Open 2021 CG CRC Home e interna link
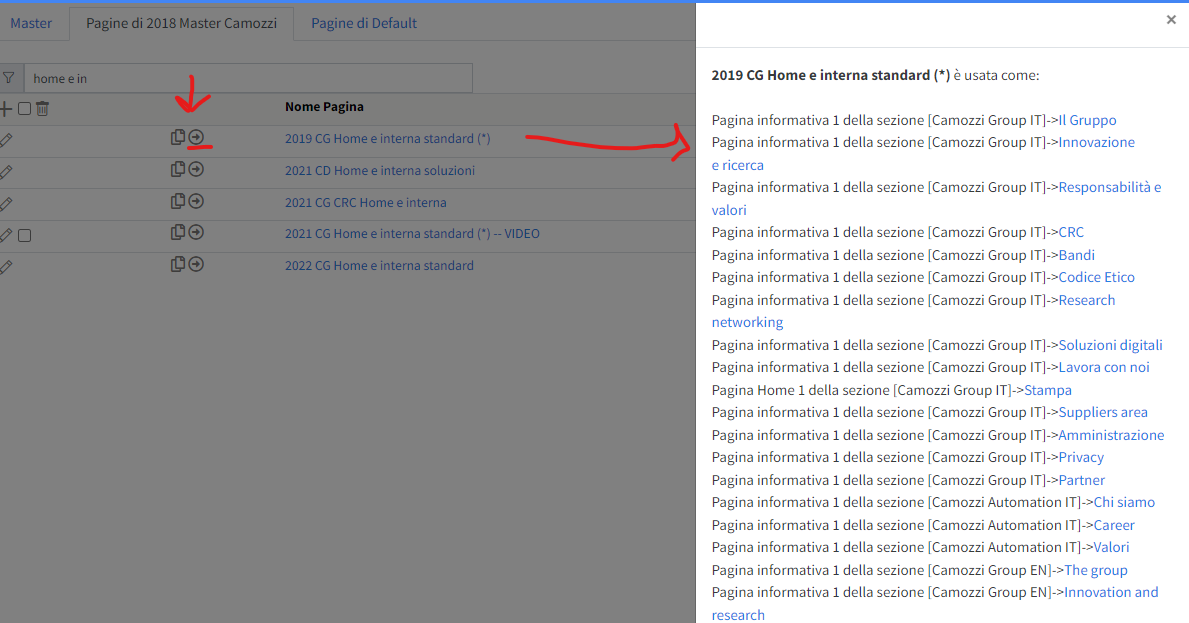The height and width of the screenshot is (623, 1189). [x=365, y=202]
